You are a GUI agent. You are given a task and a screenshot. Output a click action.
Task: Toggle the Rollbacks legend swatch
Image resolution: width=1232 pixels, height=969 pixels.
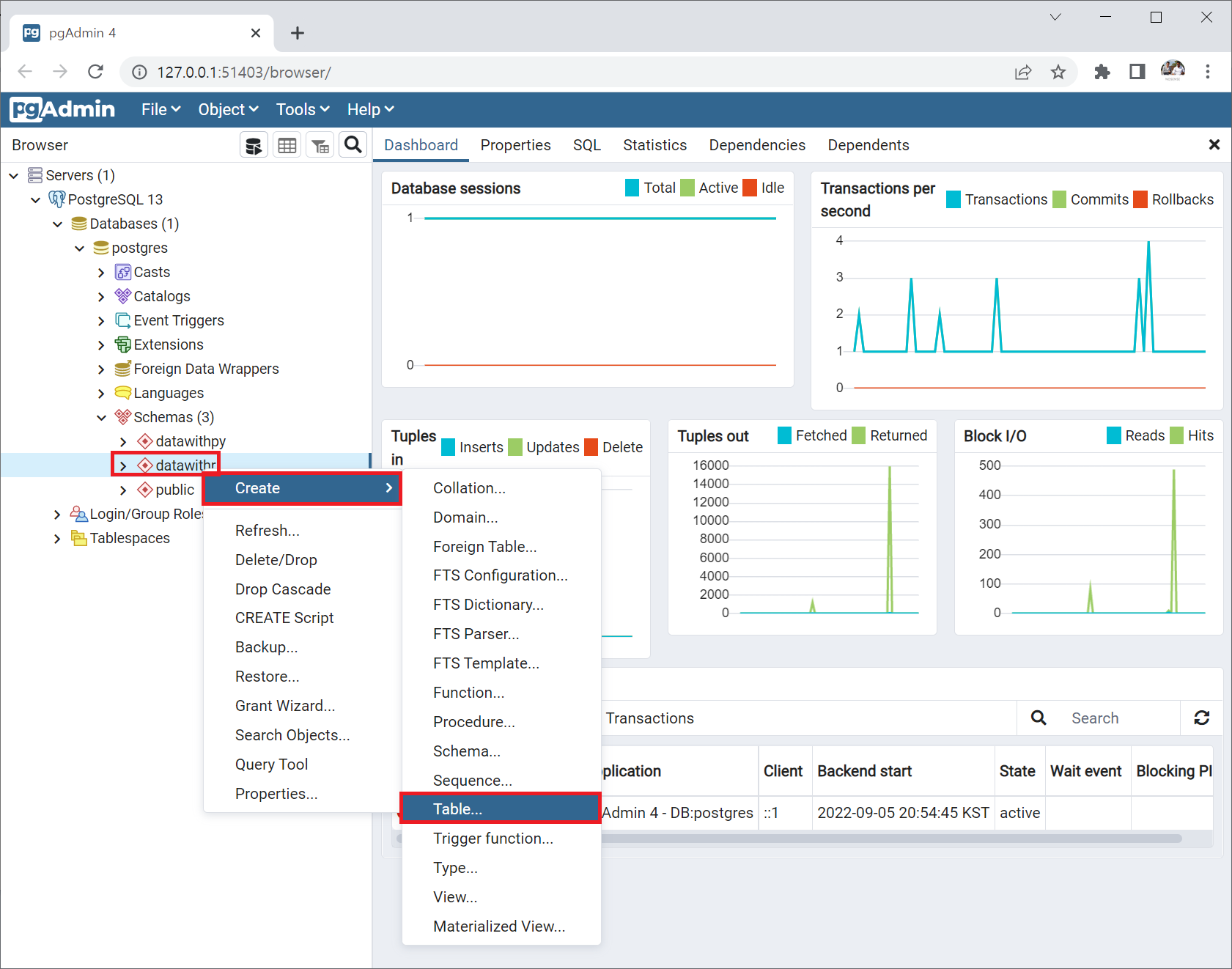pyautogui.click(x=1140, y=199)
